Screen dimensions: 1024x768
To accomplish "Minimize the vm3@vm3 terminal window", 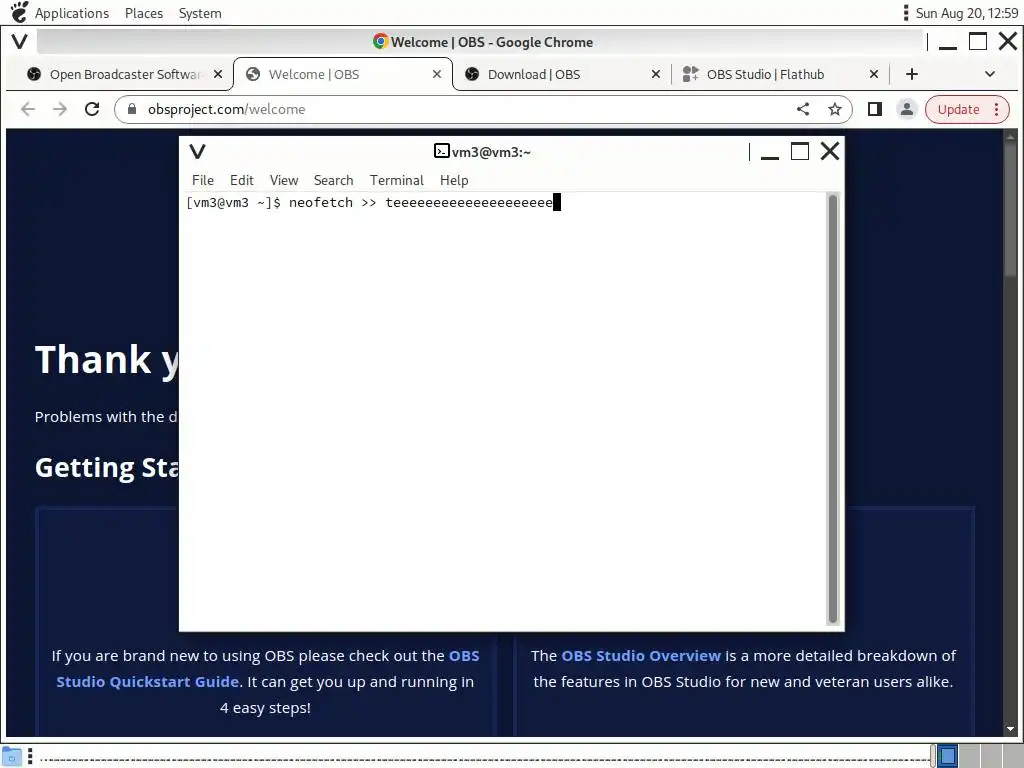I will click(x=770, y=152).
